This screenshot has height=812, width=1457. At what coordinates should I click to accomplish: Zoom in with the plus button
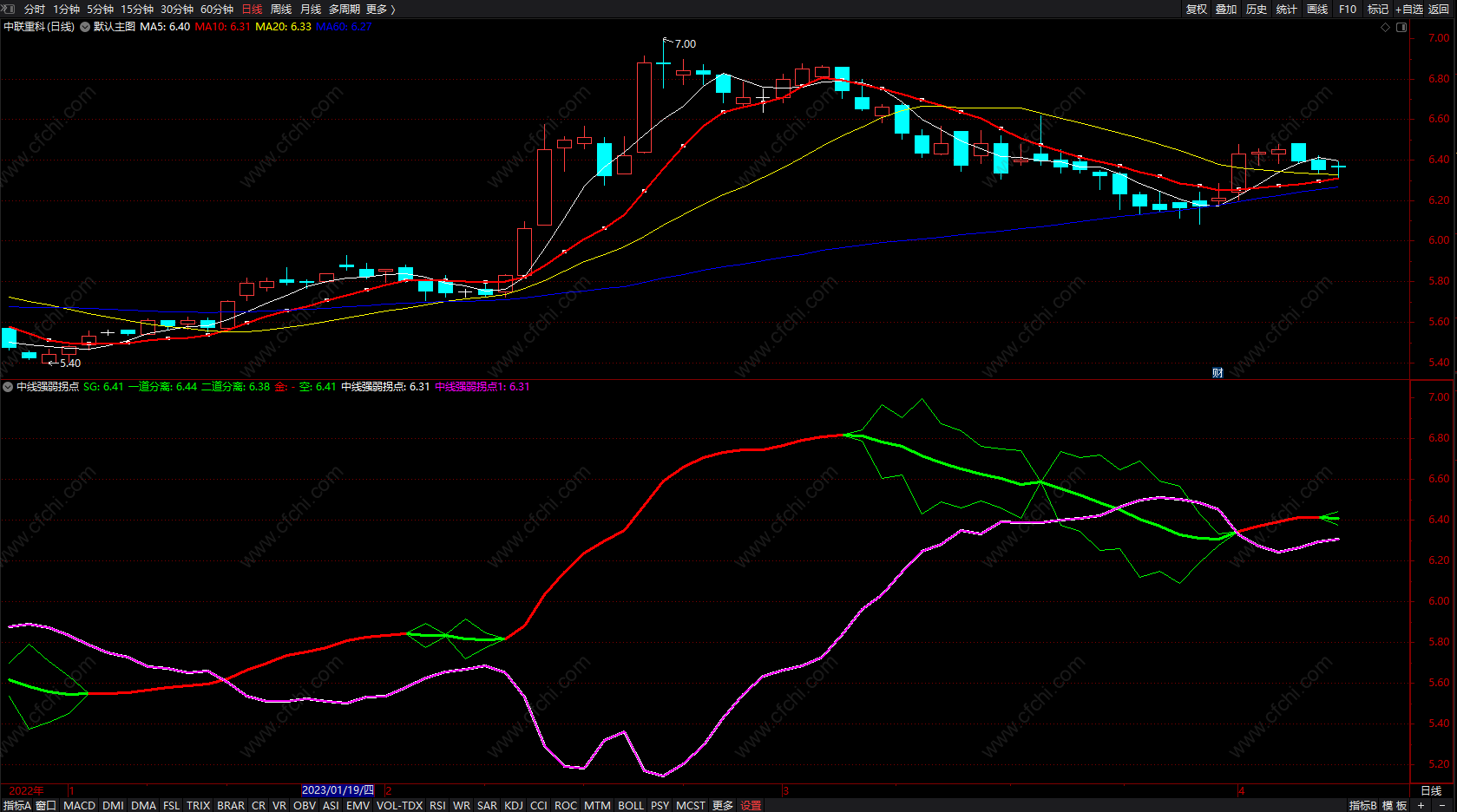pyautogui.click(x=1421, y=805)
